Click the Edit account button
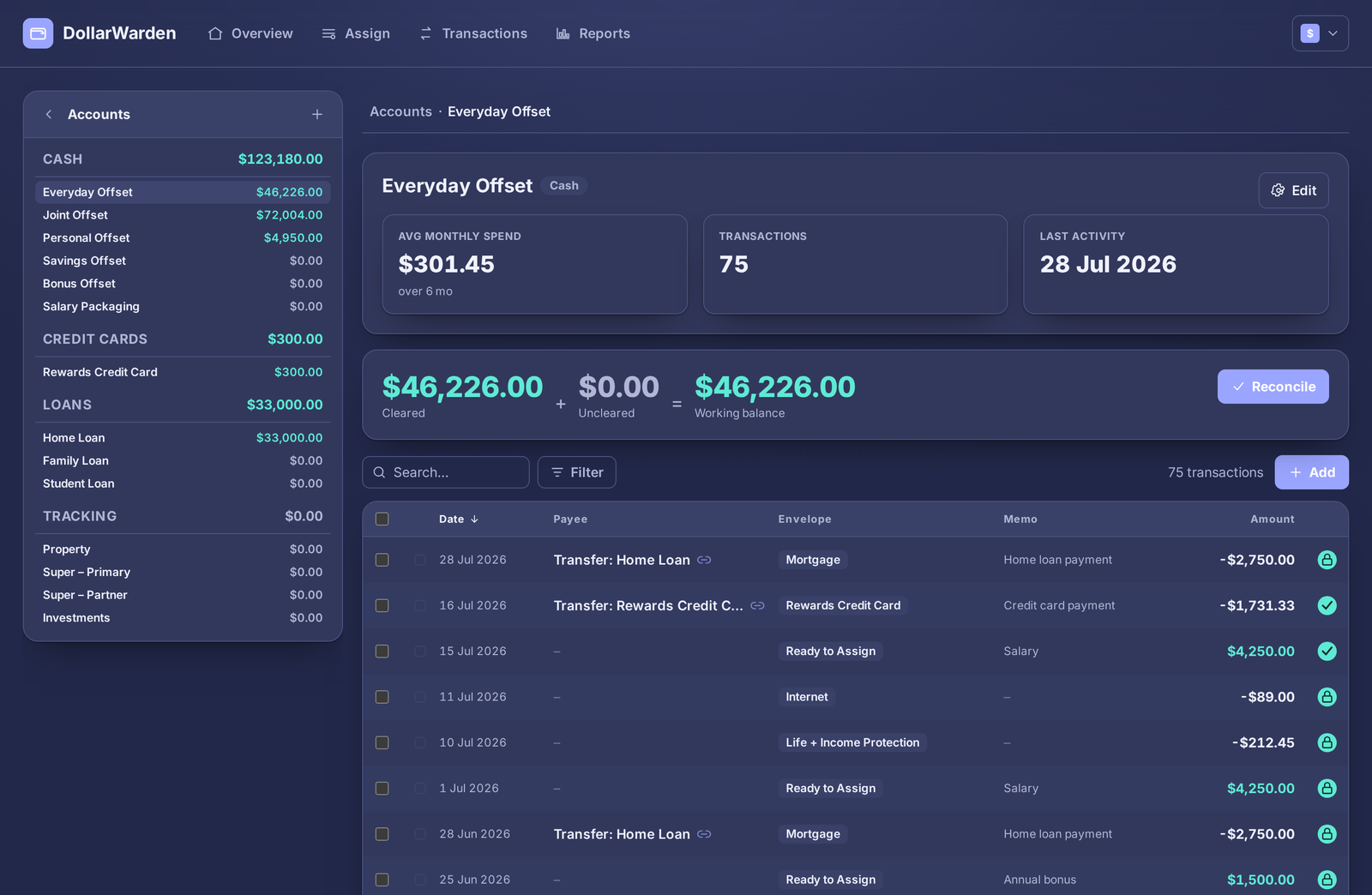The height and width of the screenshot is (895, 1372). 1293,190
